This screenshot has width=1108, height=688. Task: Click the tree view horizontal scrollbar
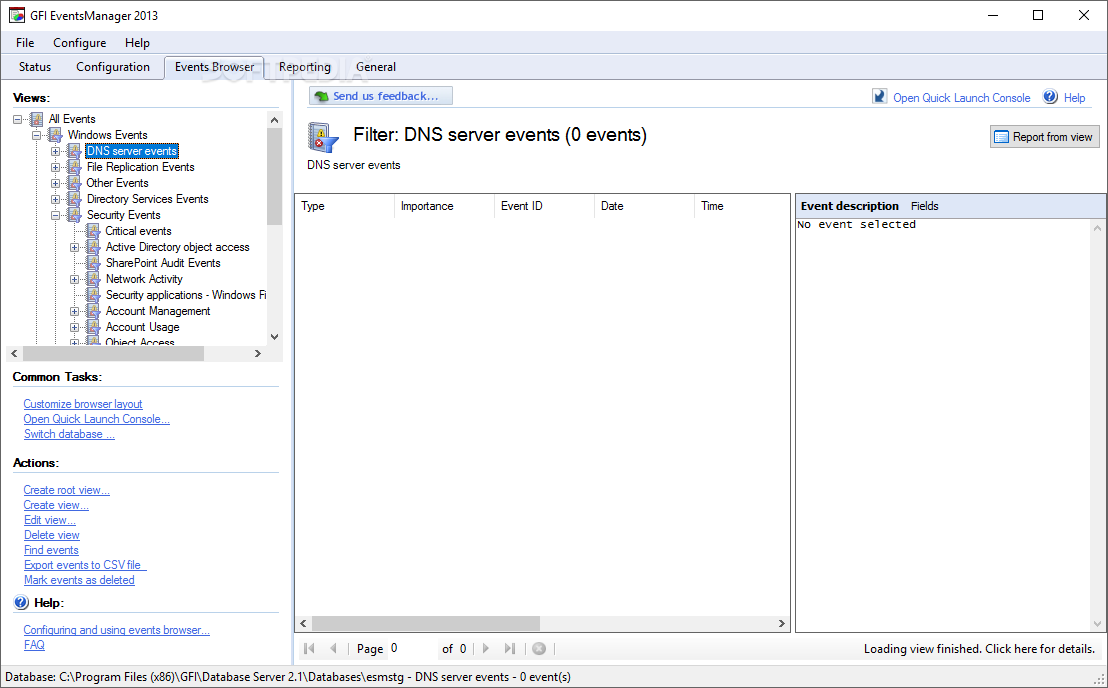(136, 353)
